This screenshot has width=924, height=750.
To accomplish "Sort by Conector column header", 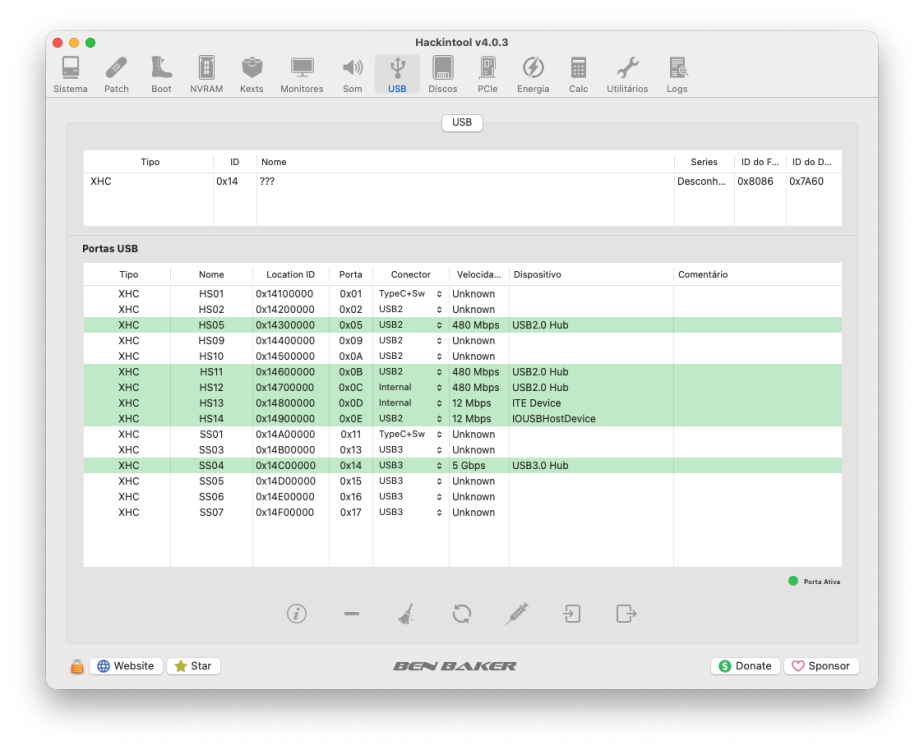I will coord(411,275).
